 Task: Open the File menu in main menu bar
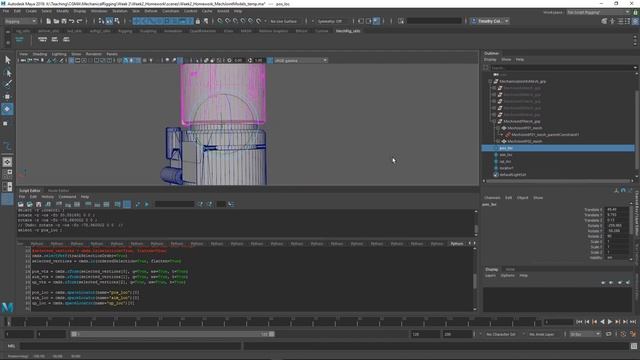click(6, 11)
